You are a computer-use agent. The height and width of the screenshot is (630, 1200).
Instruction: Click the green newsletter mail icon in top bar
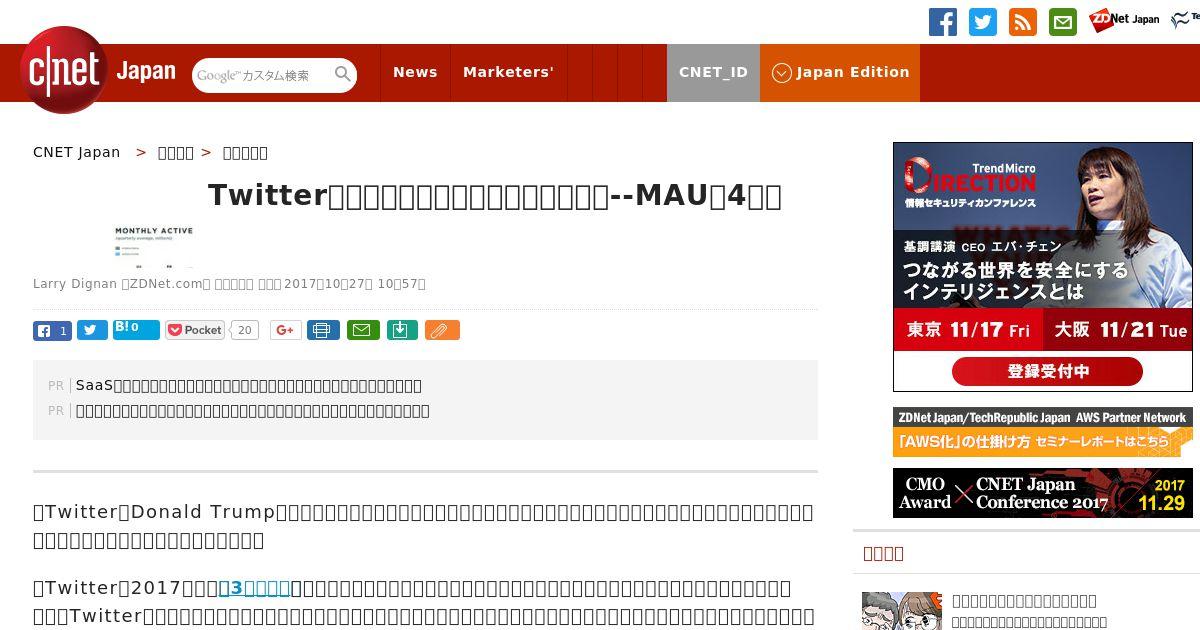click(1063, 22)
